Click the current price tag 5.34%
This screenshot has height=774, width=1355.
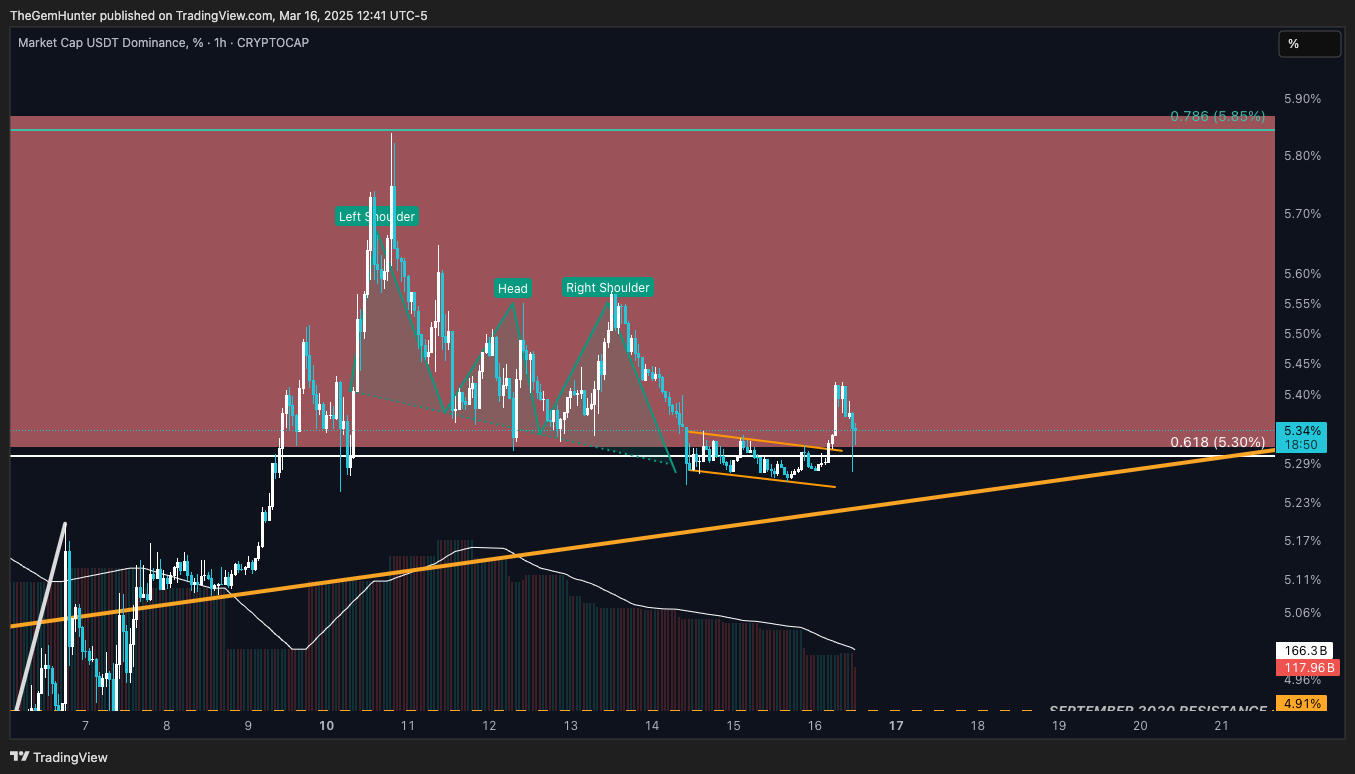coord(1301,437)
